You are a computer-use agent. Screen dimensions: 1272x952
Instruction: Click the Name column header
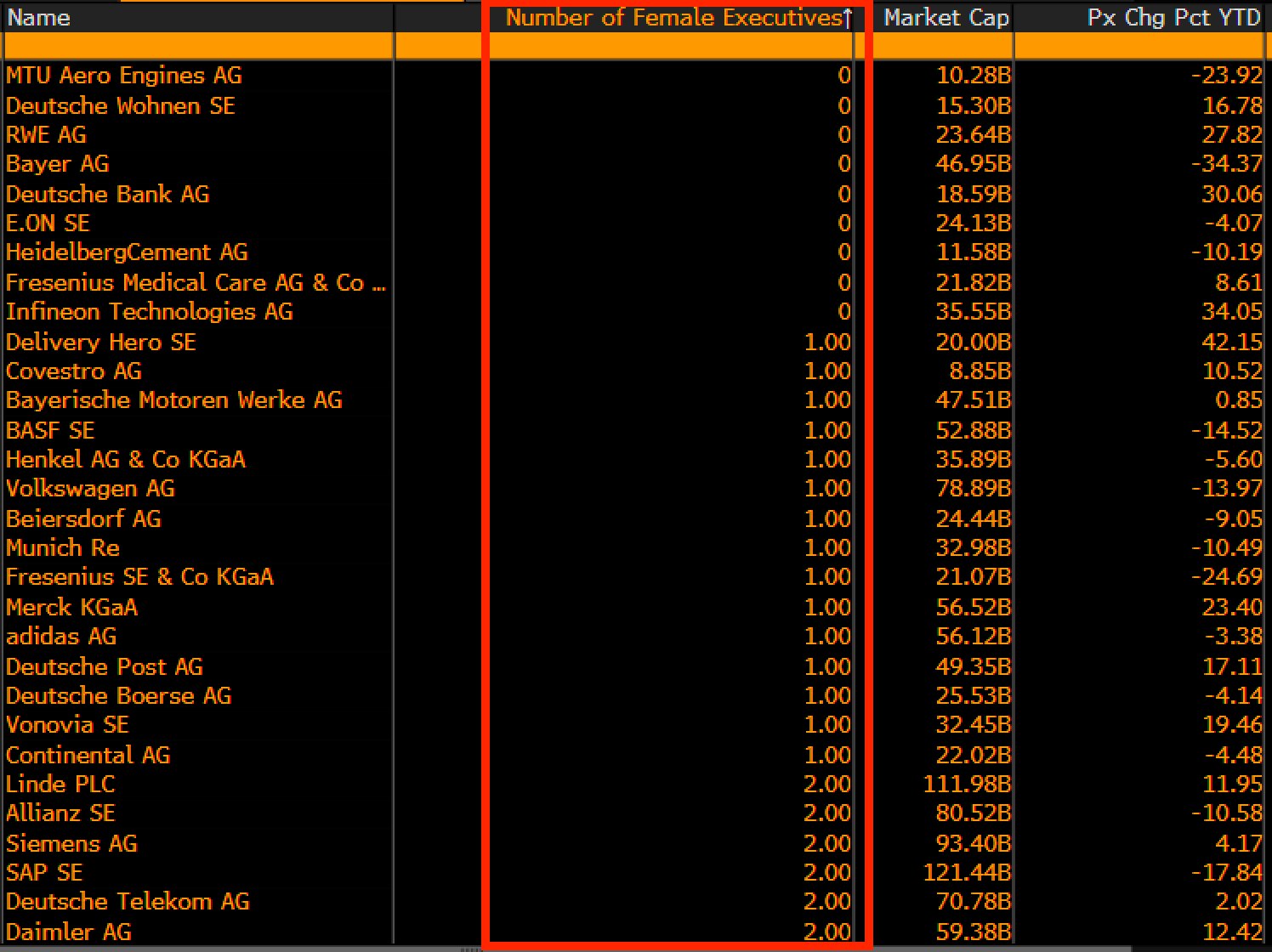pos(38,18)
